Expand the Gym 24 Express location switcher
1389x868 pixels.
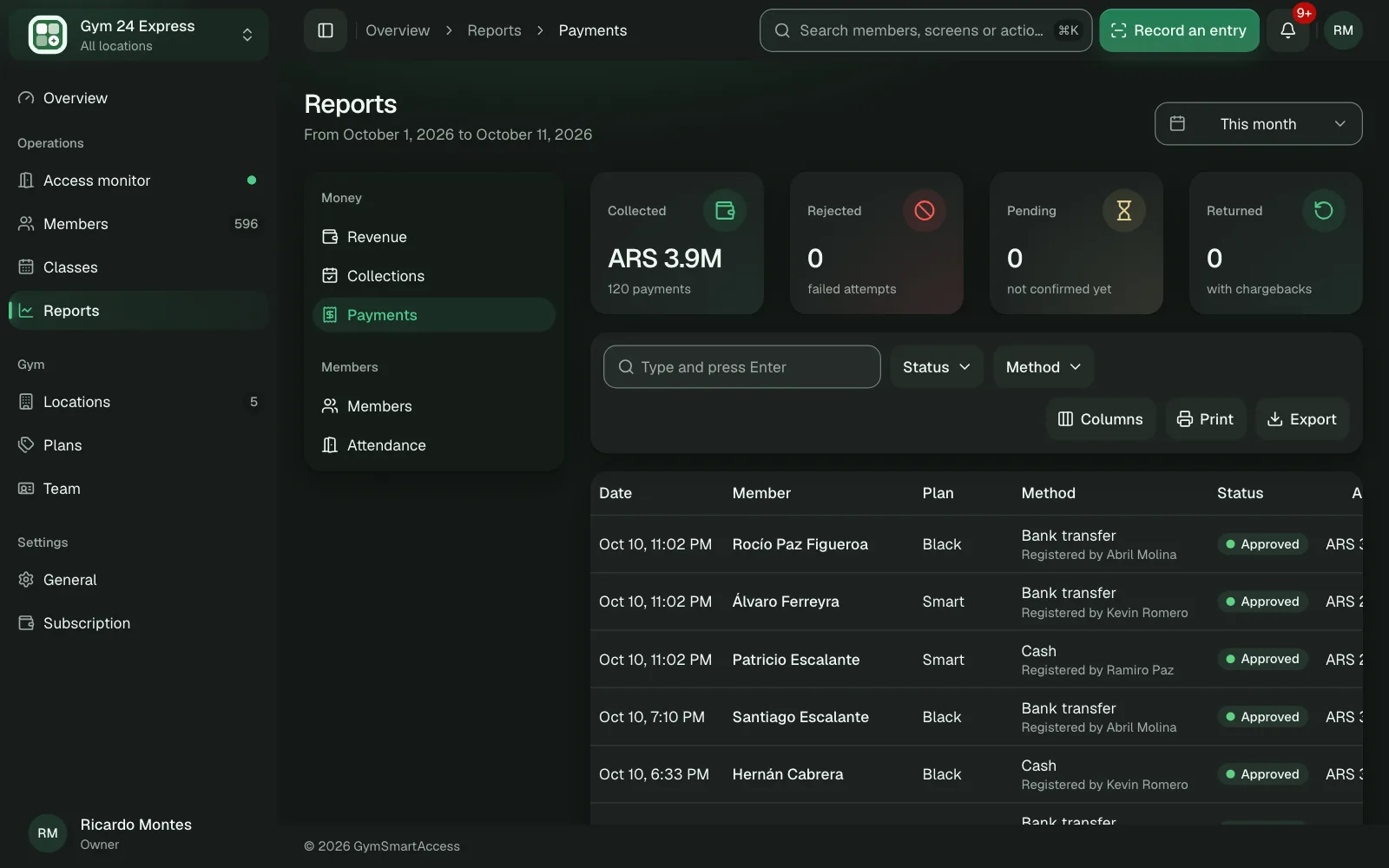(139, 35)
